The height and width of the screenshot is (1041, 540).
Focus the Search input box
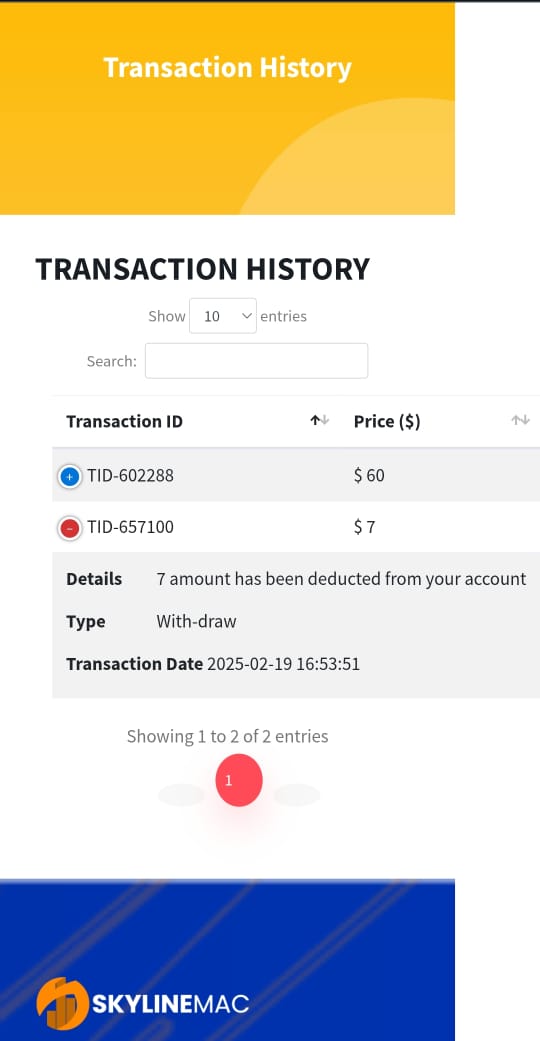[x=256, y=360]
